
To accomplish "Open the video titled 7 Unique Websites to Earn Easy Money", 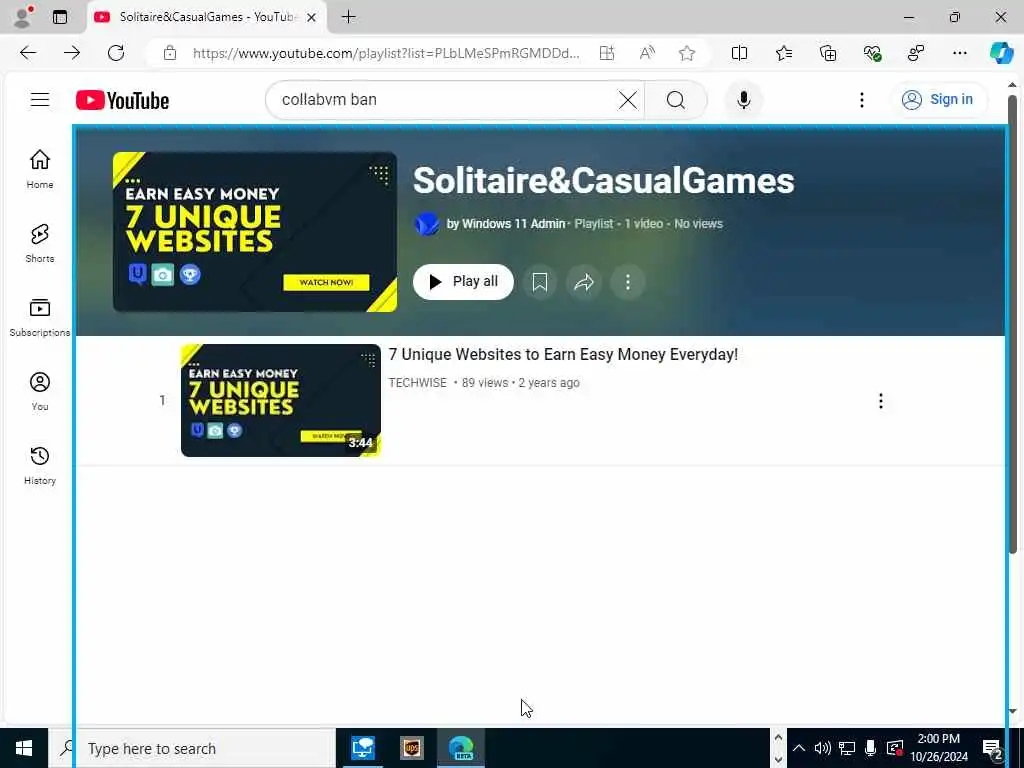I will pos(563,355).
